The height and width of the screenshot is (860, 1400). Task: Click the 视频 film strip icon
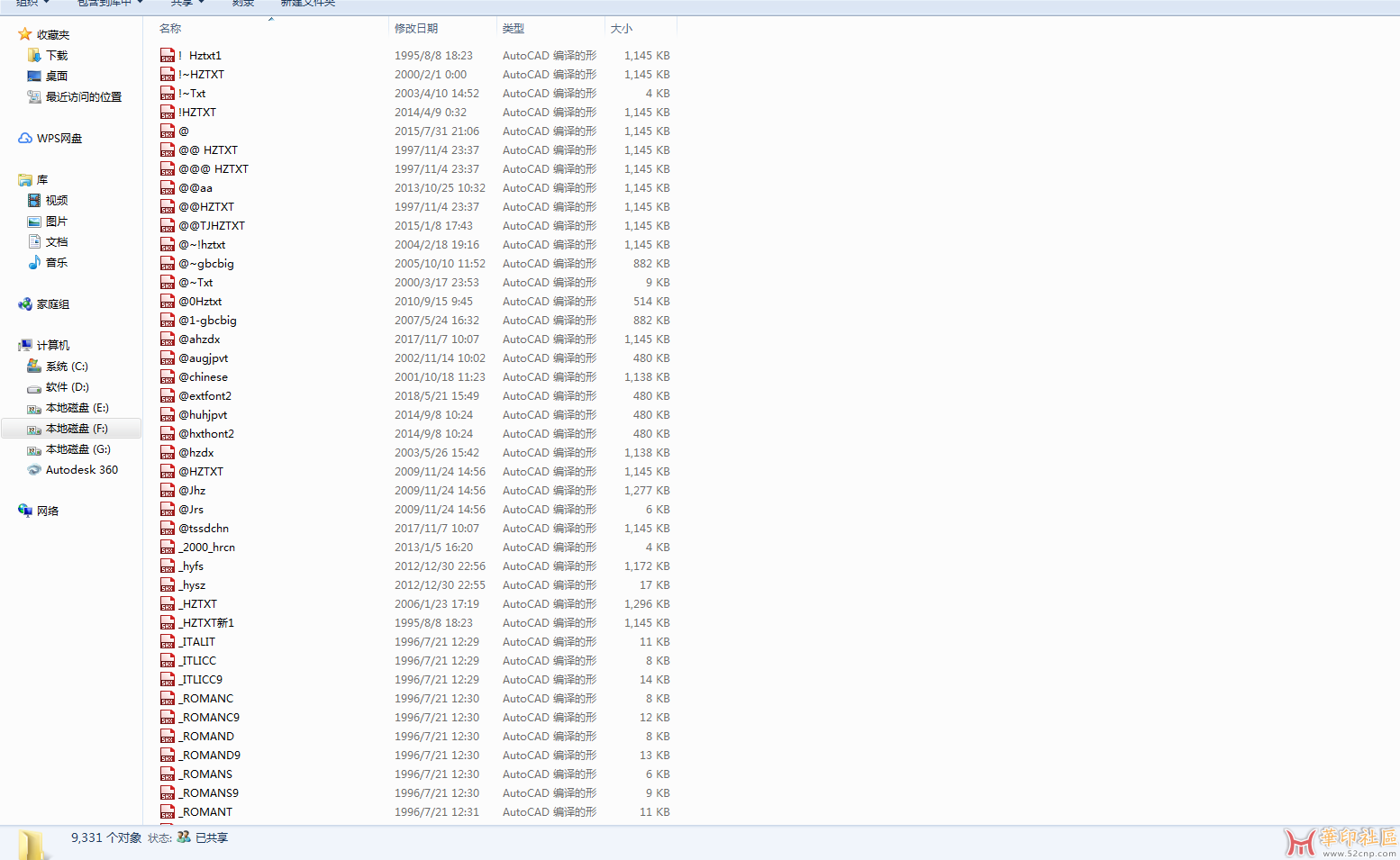pyautogui.click(x=34, y=201)
